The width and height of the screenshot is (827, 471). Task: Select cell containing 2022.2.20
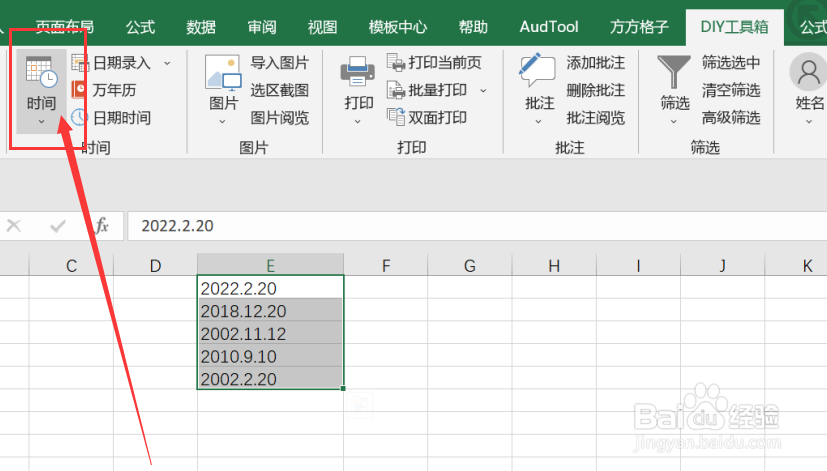tap(270, 287)
